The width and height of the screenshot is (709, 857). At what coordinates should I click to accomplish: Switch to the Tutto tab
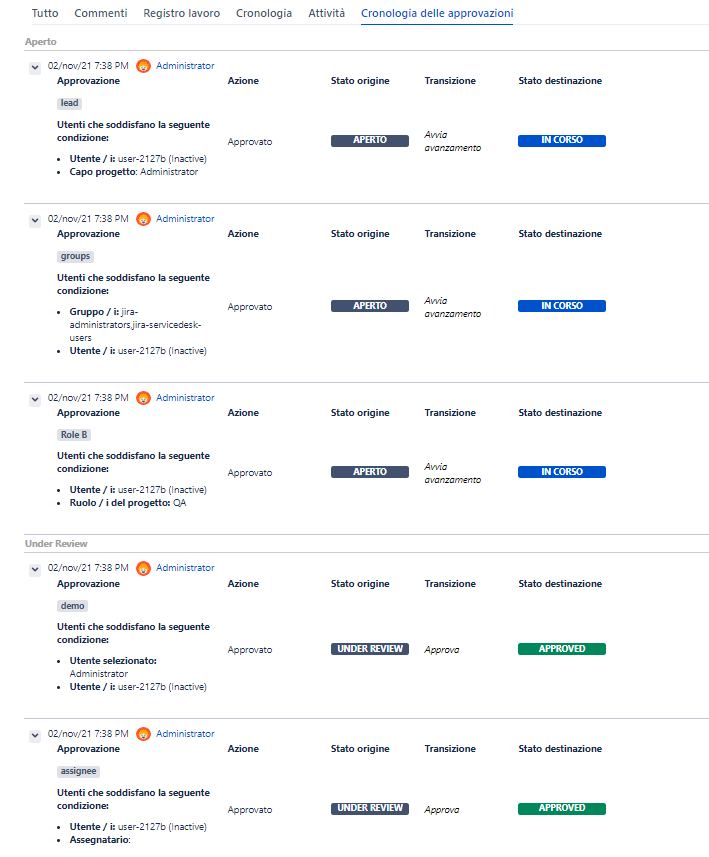point(45,13)
